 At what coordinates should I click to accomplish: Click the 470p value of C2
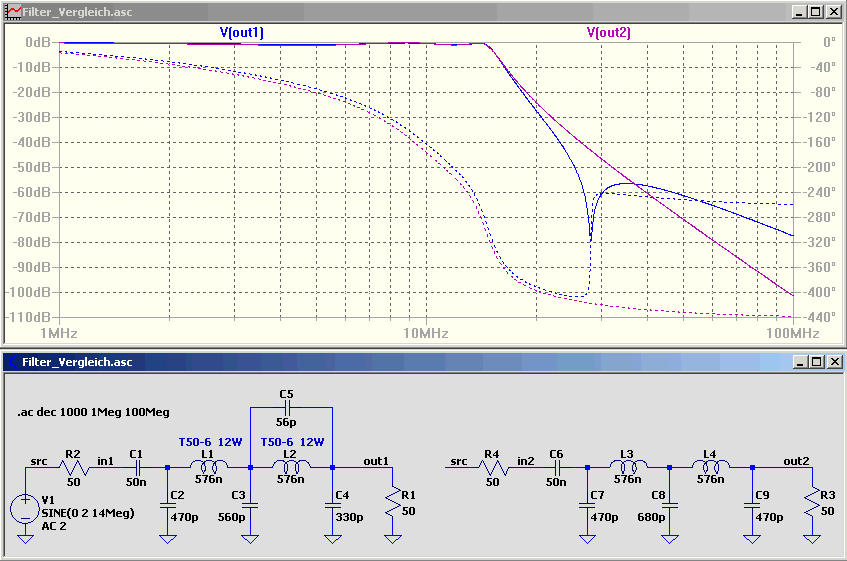click(185, 517)
